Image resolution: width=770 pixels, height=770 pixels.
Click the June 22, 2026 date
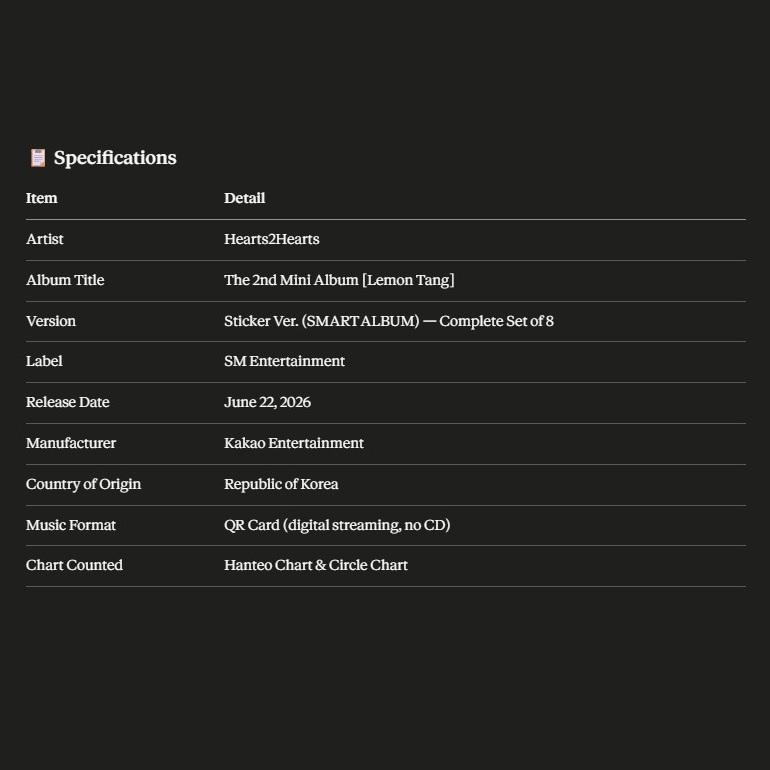pos(268,402)
